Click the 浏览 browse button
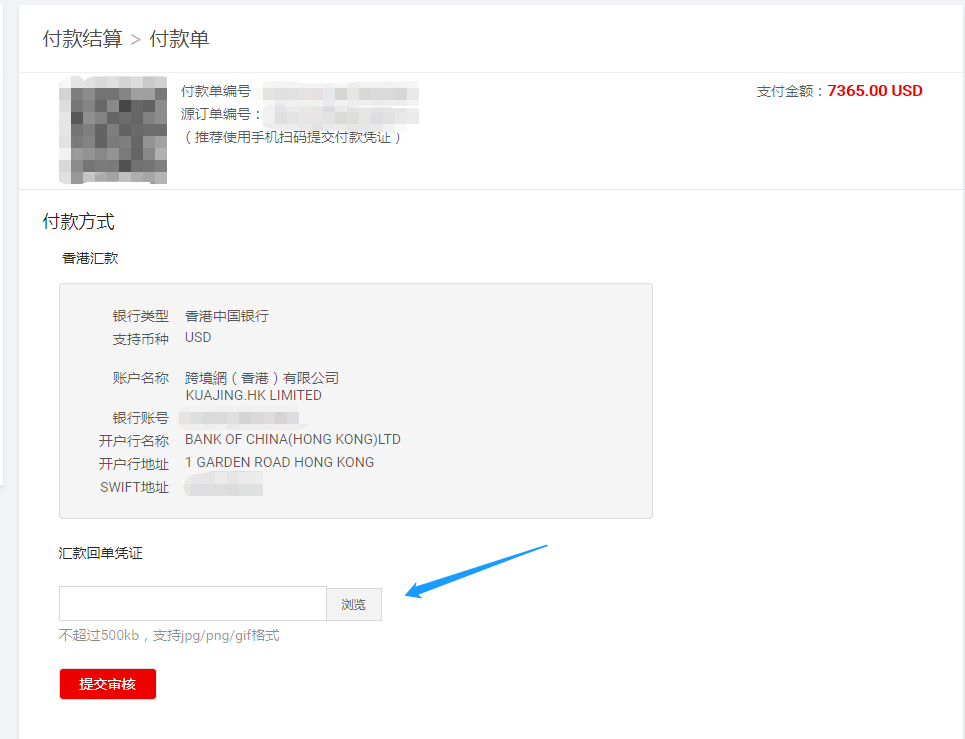The image size is (965, 739). point(354,604)
